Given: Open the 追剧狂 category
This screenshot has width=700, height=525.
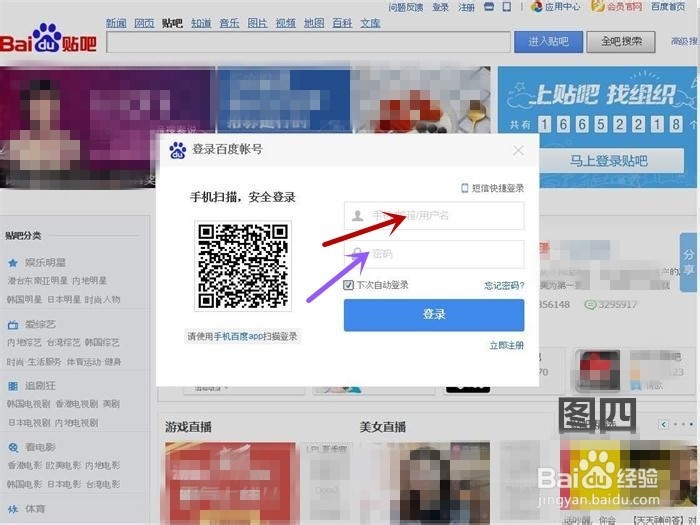Looking at the screenshot, I should (x=40, y=385).
